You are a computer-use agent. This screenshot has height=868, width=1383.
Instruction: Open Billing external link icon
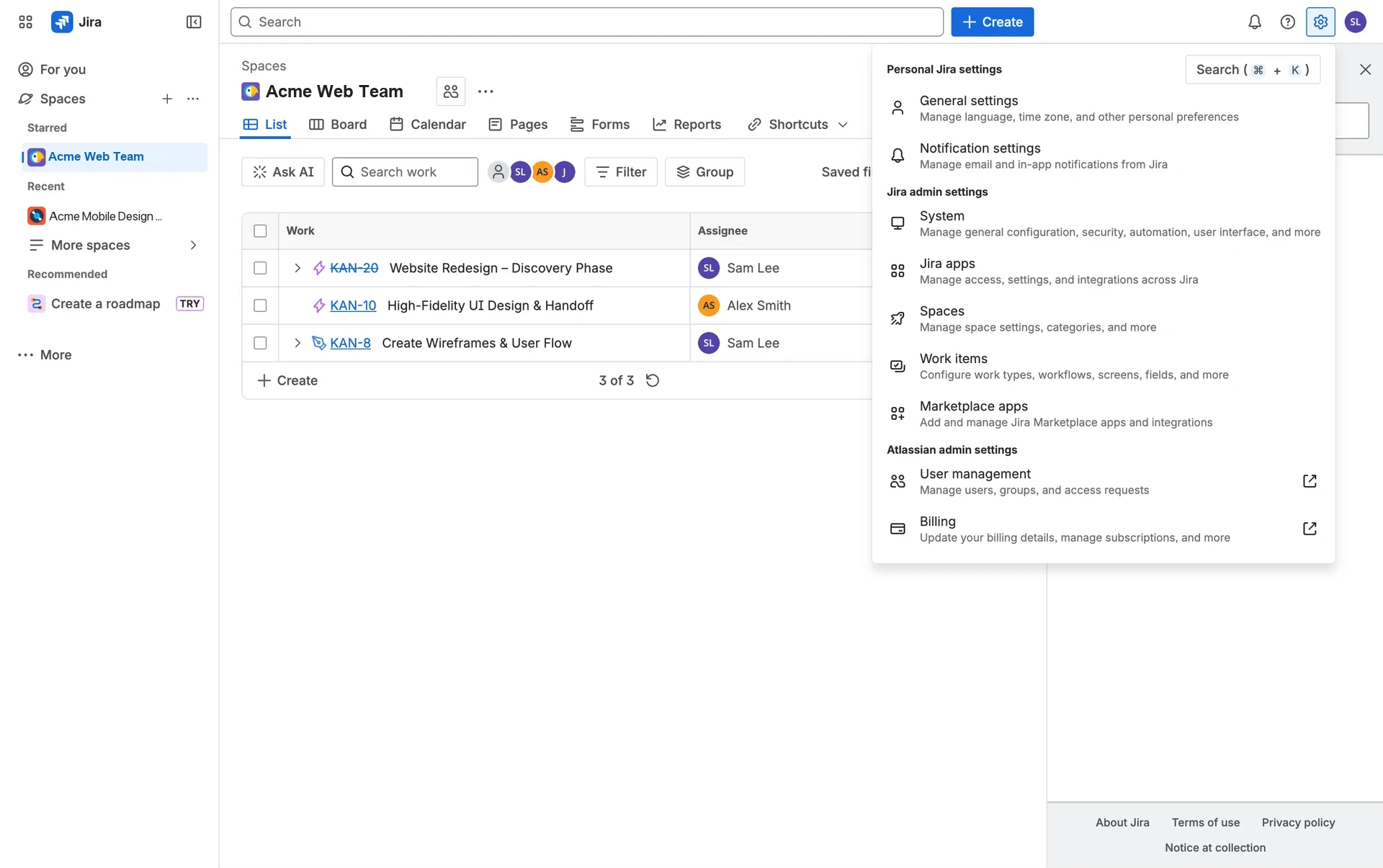point(1310,529)
